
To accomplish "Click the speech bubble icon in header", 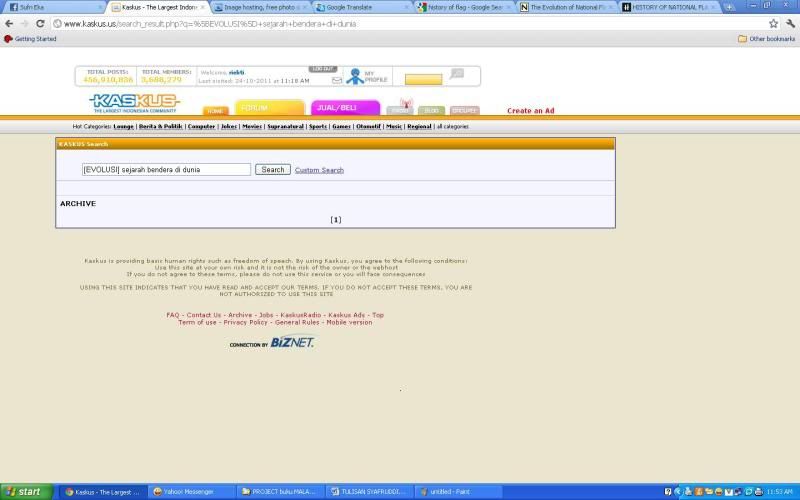I will (x=457, y=74).
